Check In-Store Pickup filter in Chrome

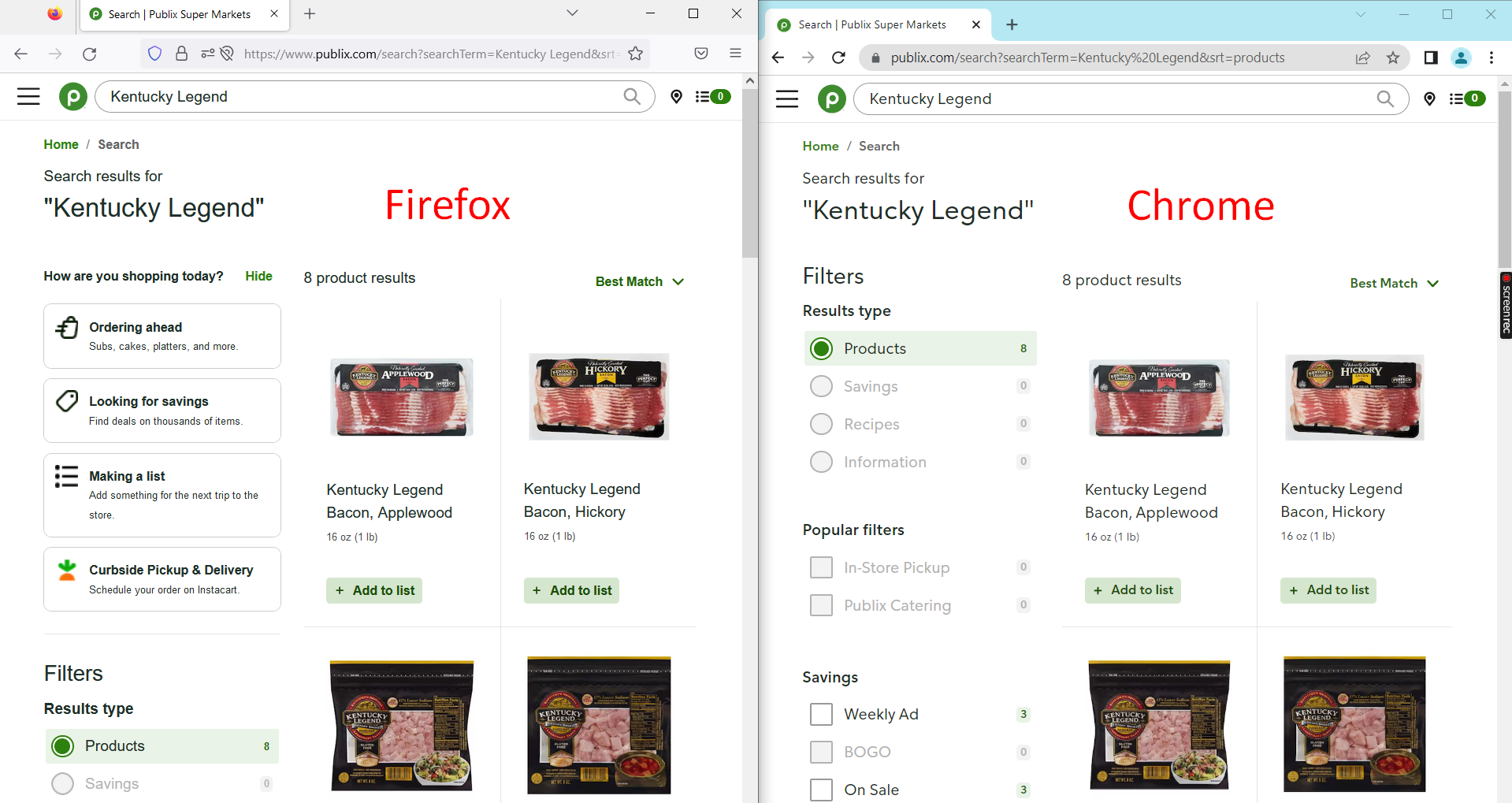821,567
